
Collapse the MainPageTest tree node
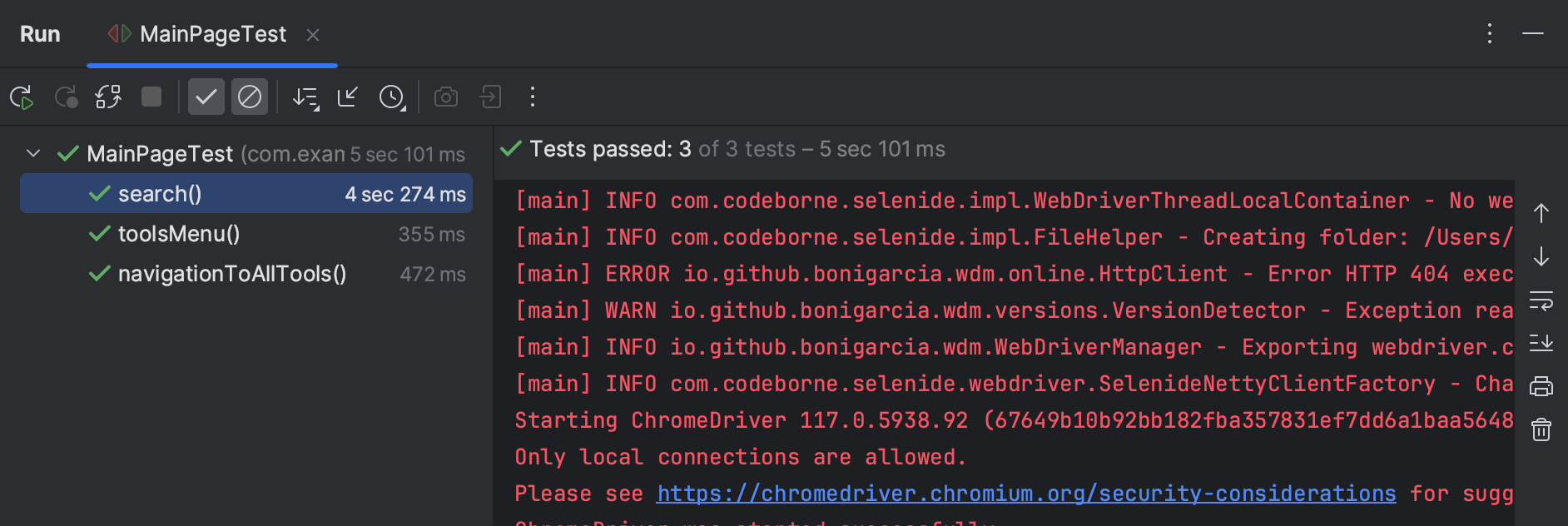(32, 153)
